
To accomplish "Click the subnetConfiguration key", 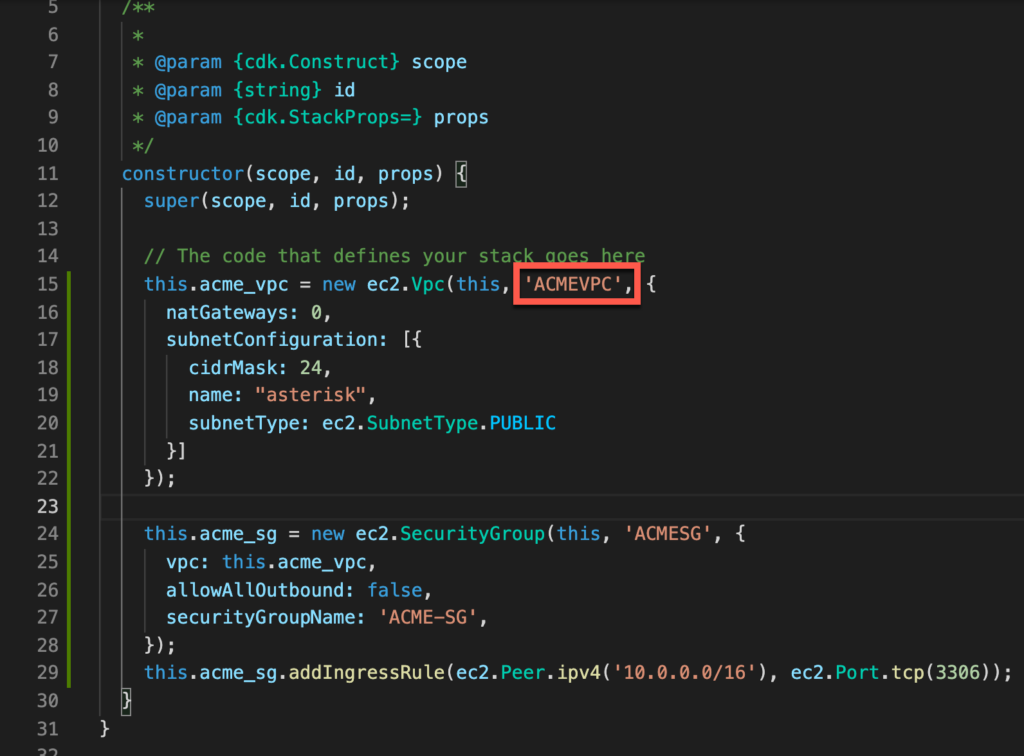I will (x=271, y=339).
